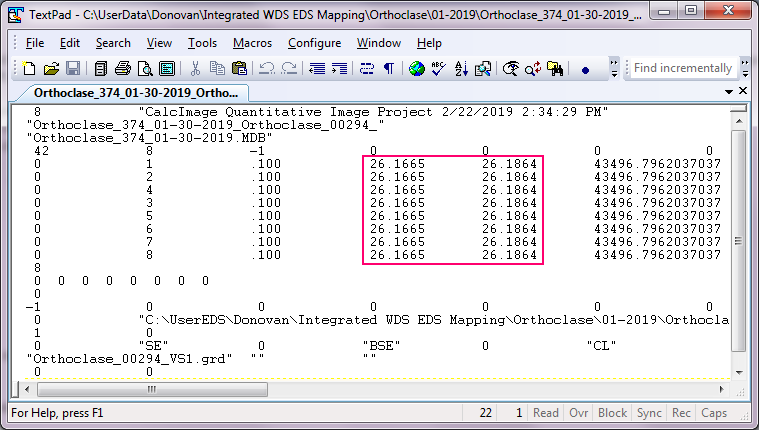Click the Open file folder icon

pos(51,69)
